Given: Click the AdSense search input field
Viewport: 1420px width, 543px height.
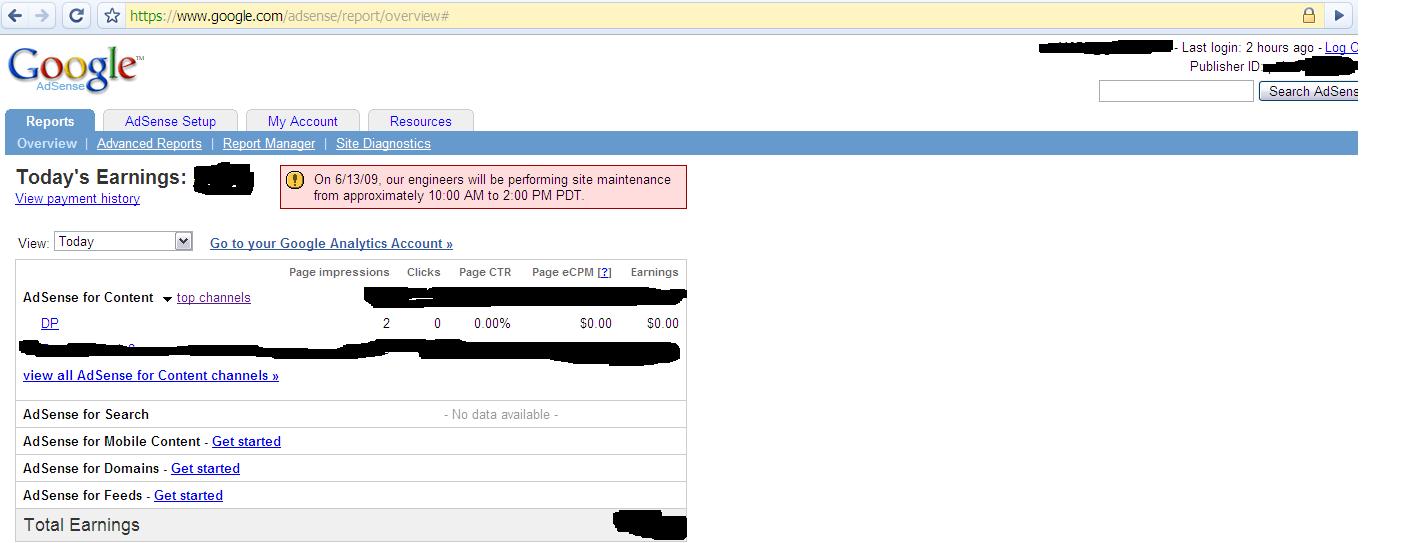Looking at the screenshot, I should (x=1176, y=91).
